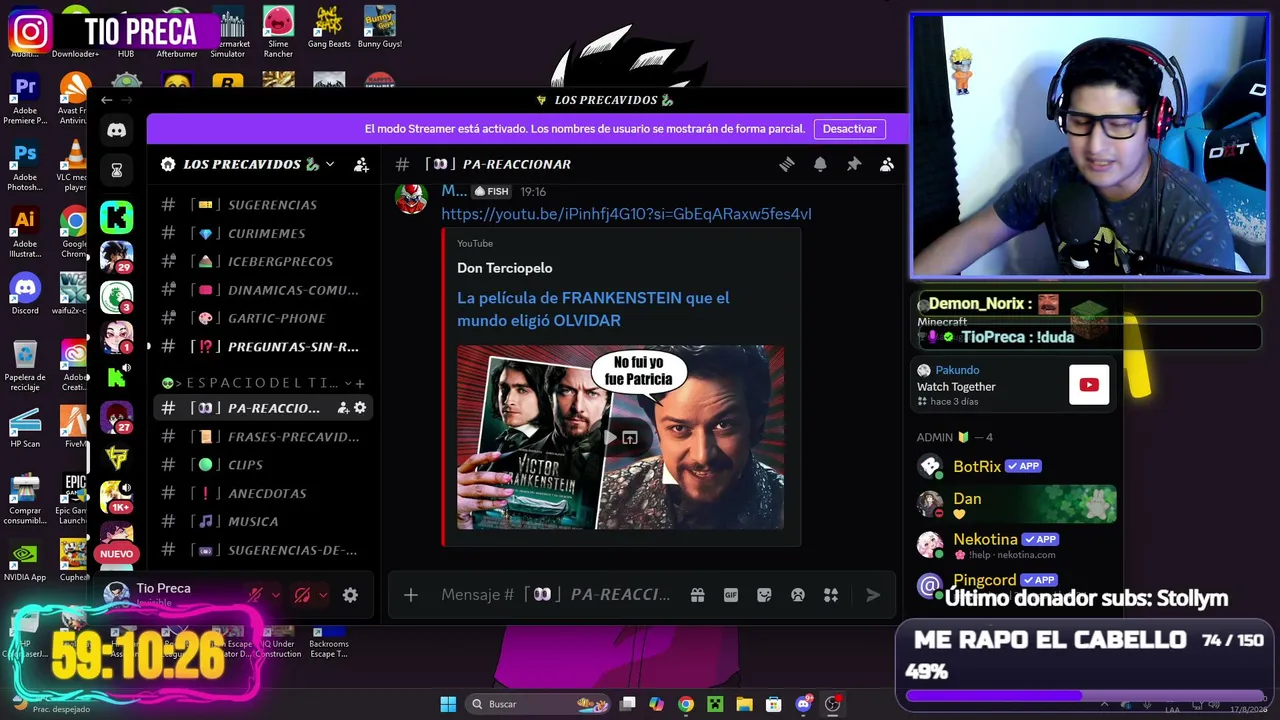Open the Discord user settings gear
This screenshot has height=720, width=1280.
(350, 595)
